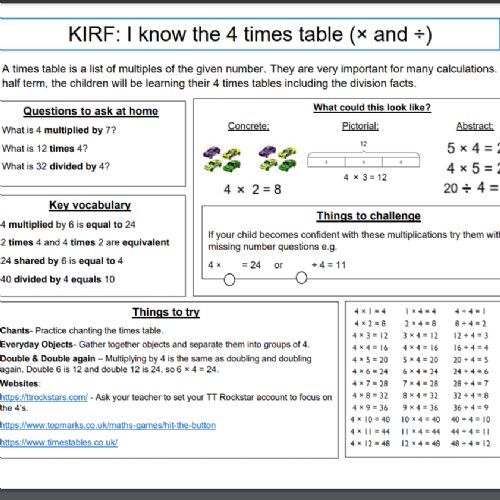The height and width of the screenshot is (500, 500).
Task: Click the 'Things to challenge' heading
Action: click(x=368, y=216)
